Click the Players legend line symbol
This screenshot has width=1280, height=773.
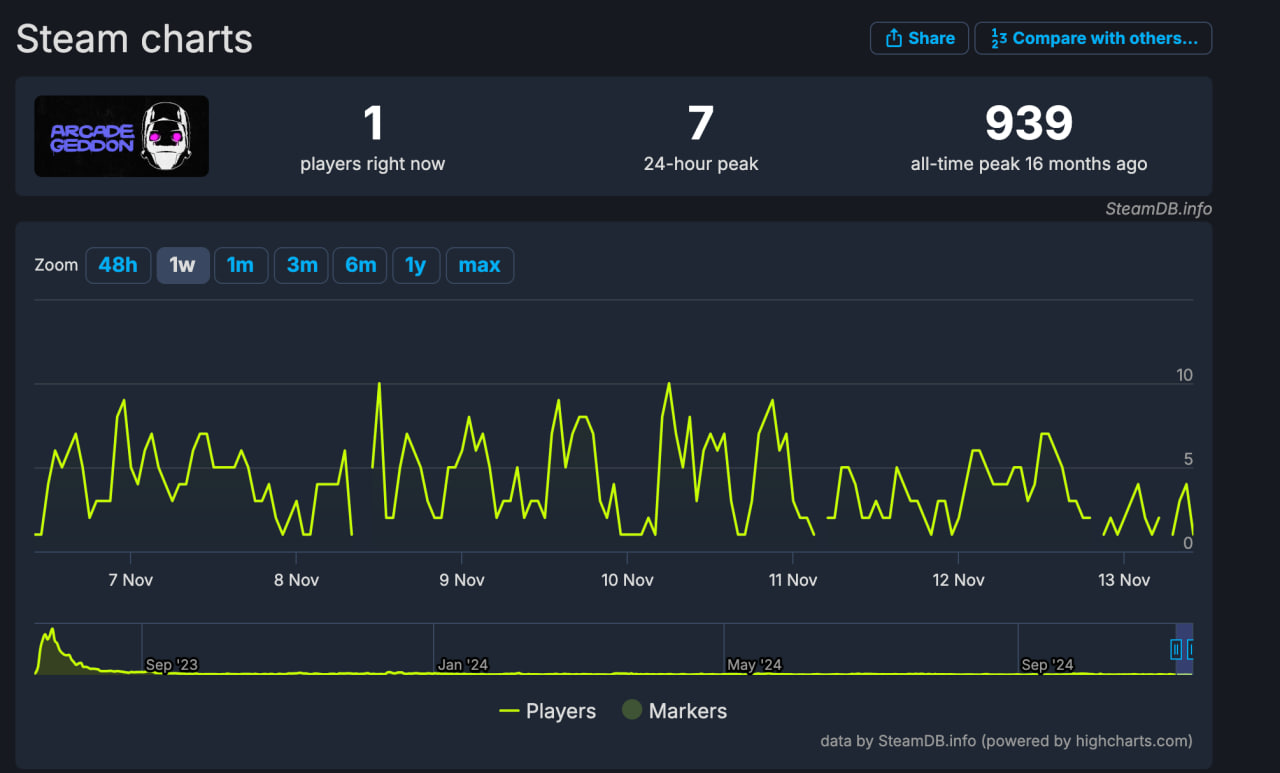tap(509, 711)
